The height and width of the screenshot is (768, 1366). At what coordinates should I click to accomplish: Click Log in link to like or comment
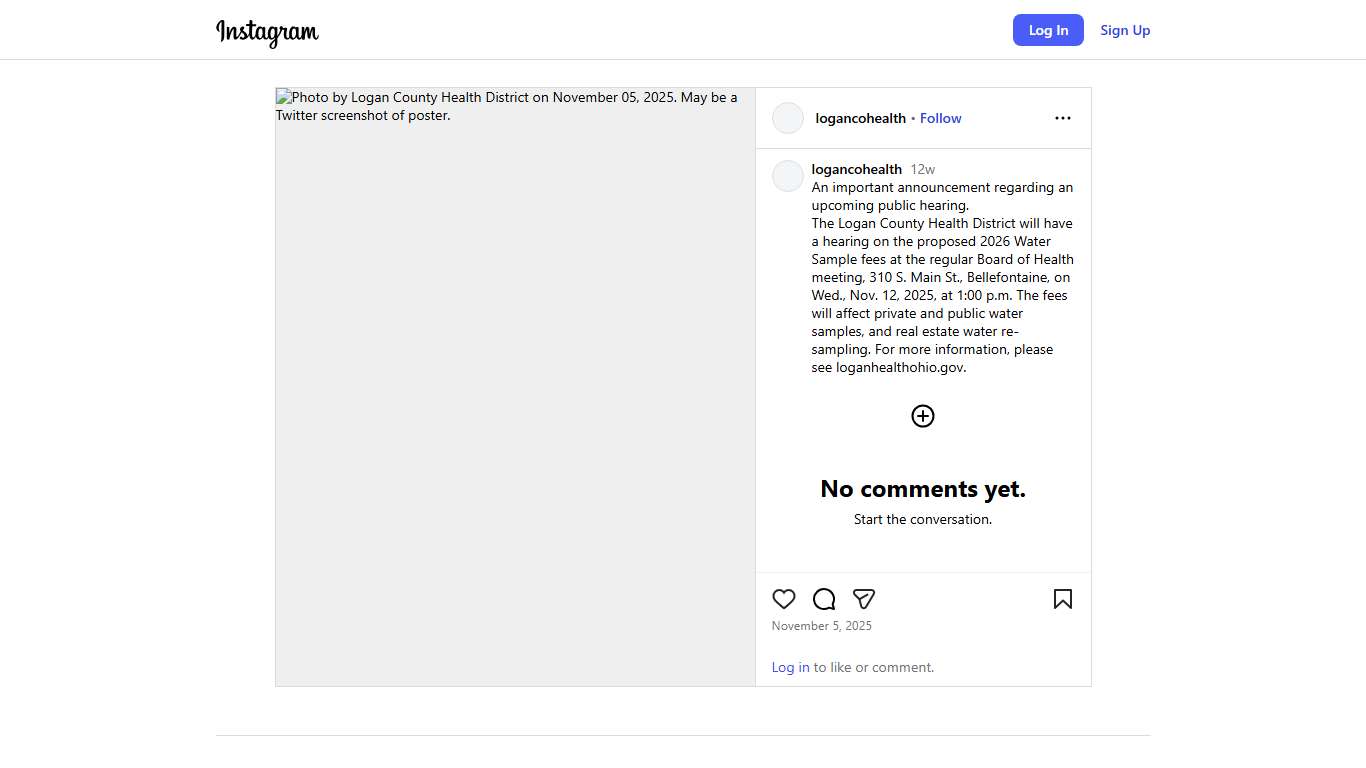point(790,667)
